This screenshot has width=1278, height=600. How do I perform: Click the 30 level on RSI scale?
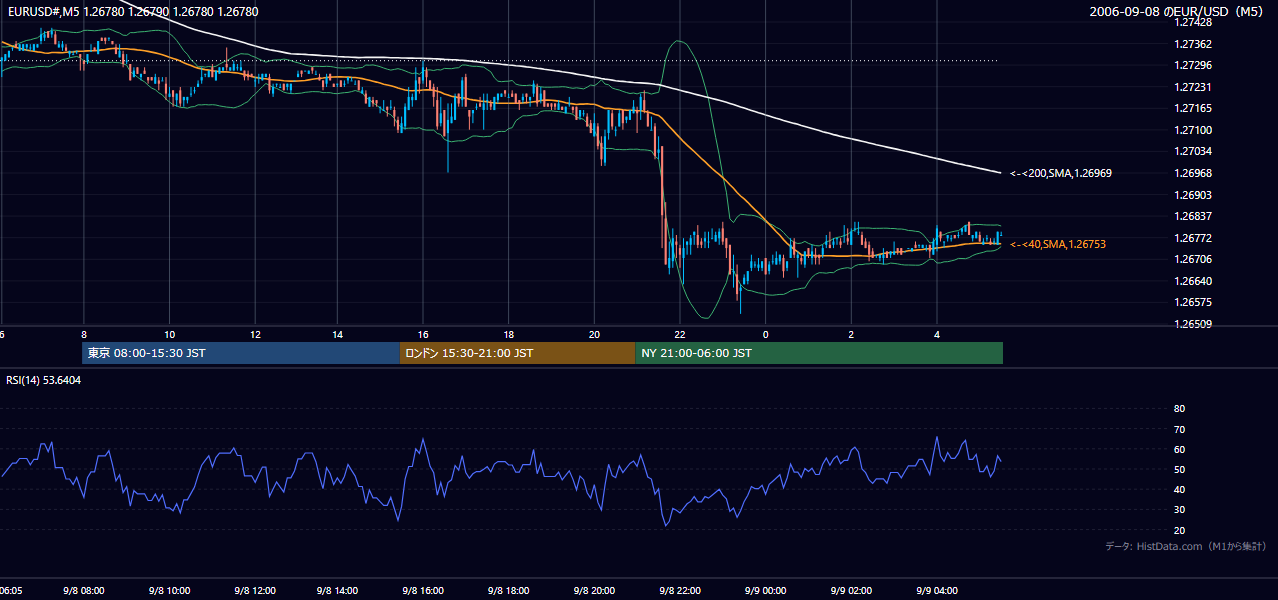pyautogui.click(x=1179, y=510)
